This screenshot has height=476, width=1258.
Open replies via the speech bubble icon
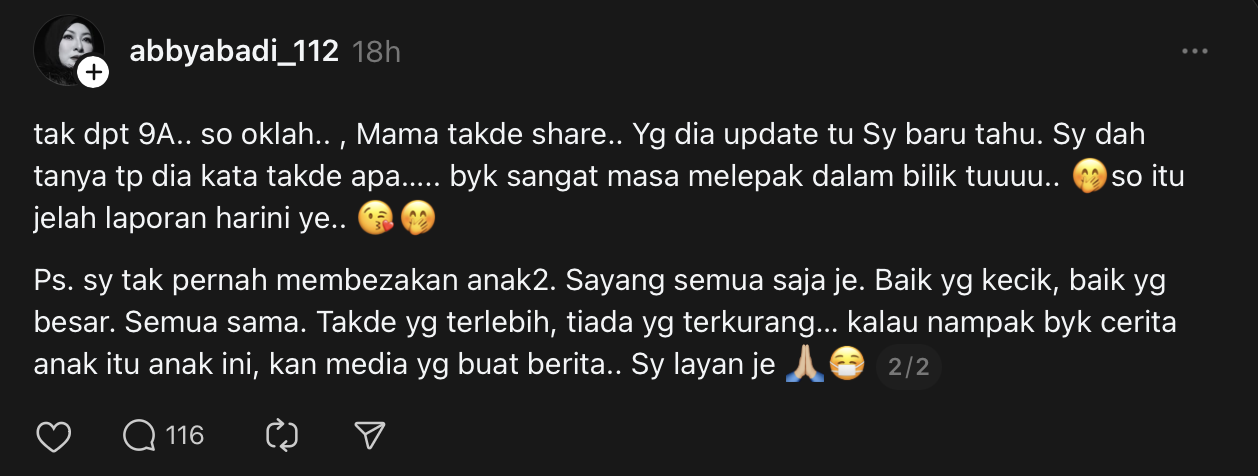[x=139, y=436]
